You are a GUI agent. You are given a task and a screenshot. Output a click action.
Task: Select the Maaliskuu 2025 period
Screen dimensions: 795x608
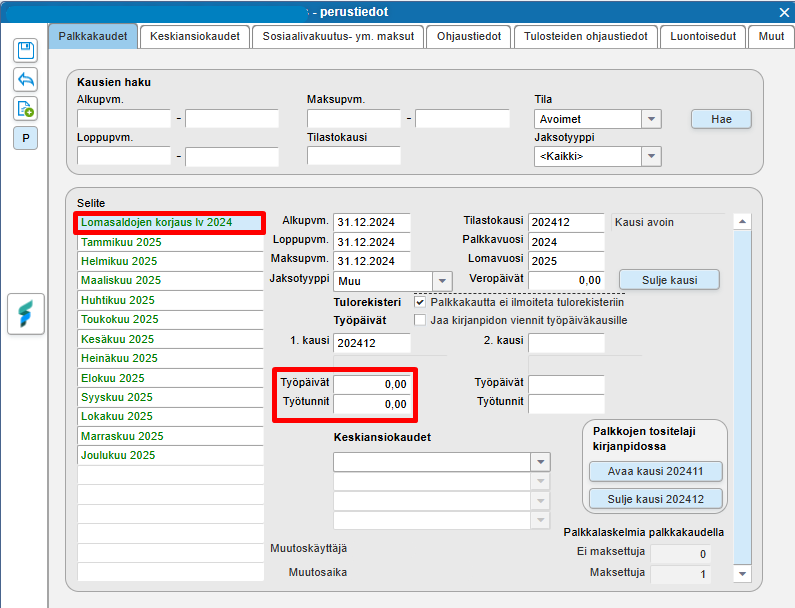(x=170, y=280)
